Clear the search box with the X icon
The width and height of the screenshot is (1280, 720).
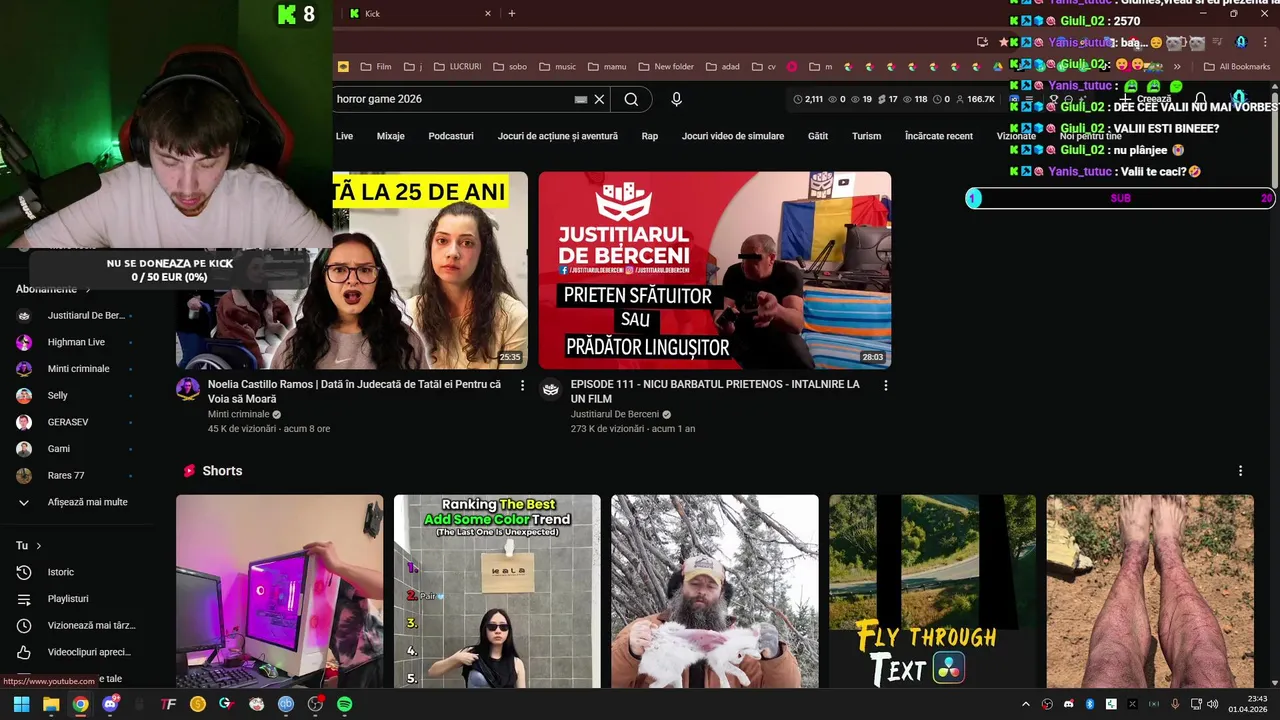(x=600, y=99)
